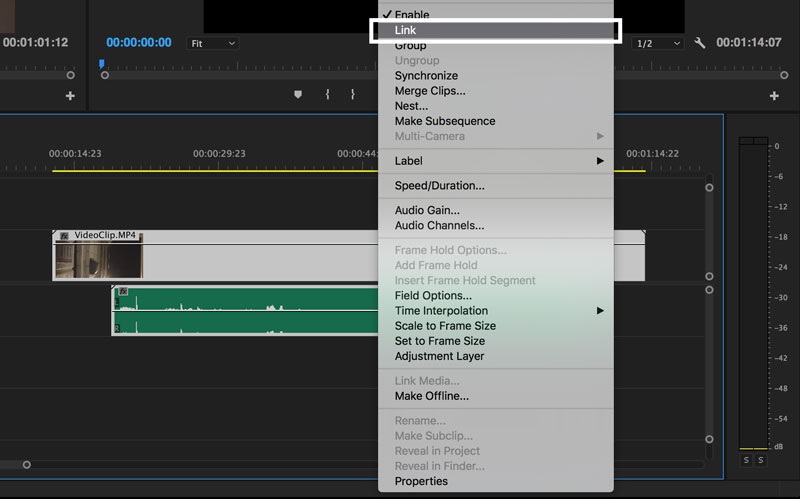The width and height of the screenshot is (800, 499).
Task: Toggle the Enable checkmark option
Action: click(x=412, y=15)
